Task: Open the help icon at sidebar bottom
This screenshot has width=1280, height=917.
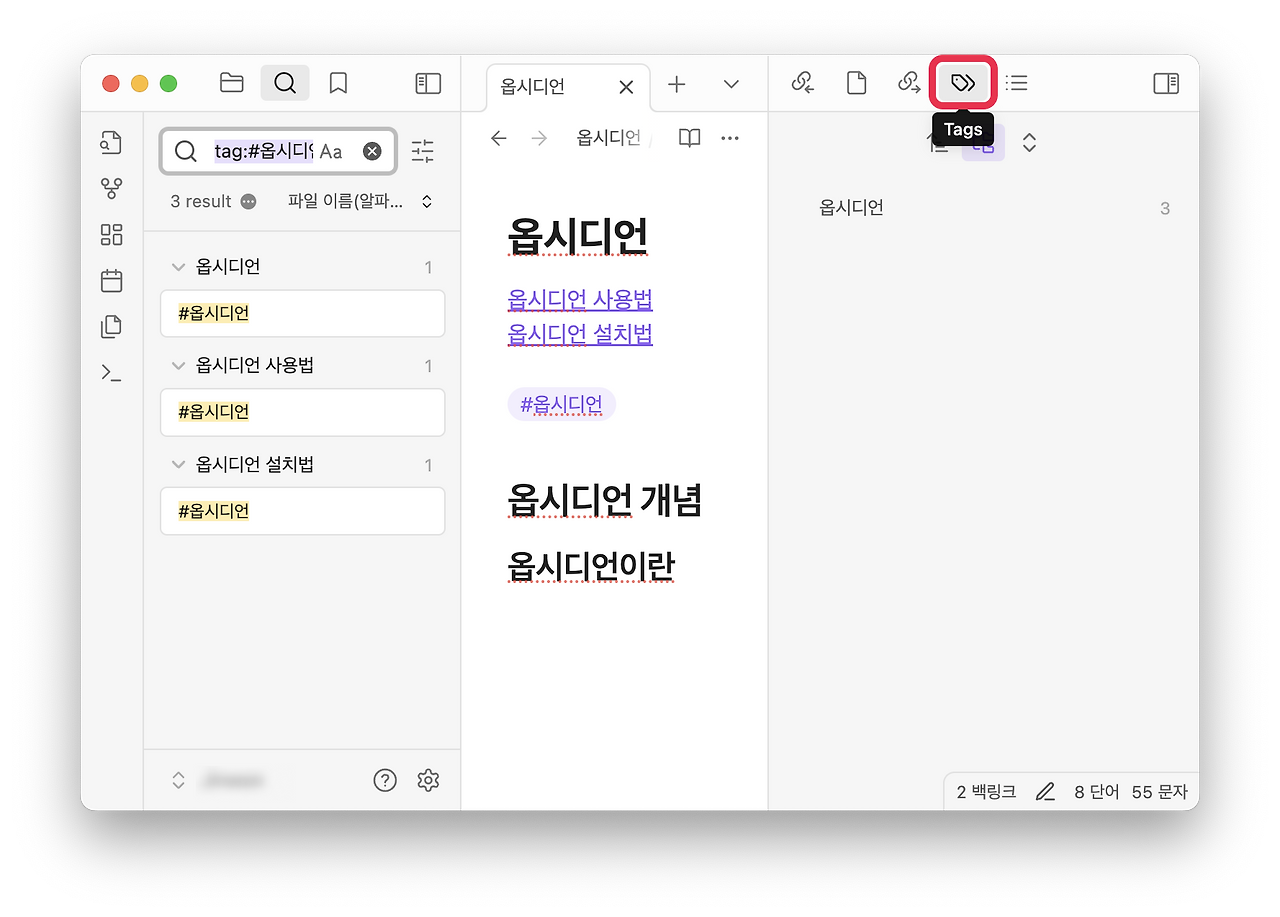Action: (385, 780)
